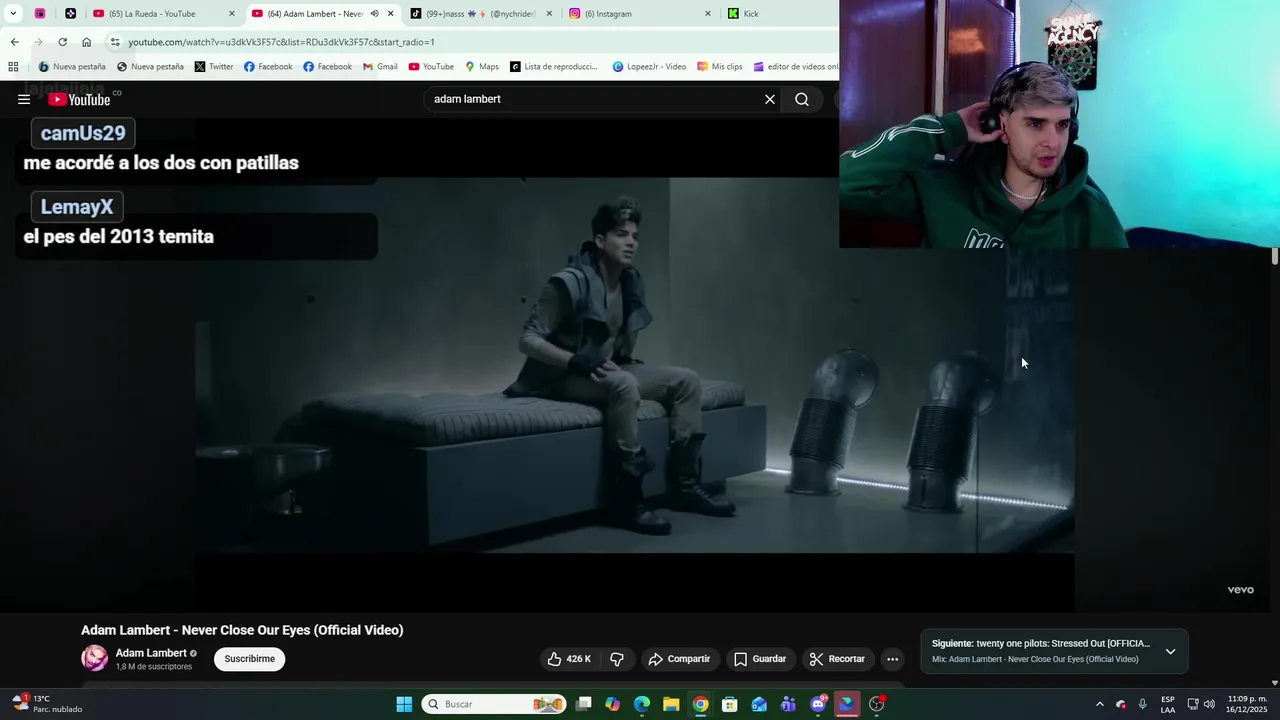1280x720 pixels.
Task: Show hidden system tray icons chevron
Action: pyautogui.click(x=1100, y=704)
